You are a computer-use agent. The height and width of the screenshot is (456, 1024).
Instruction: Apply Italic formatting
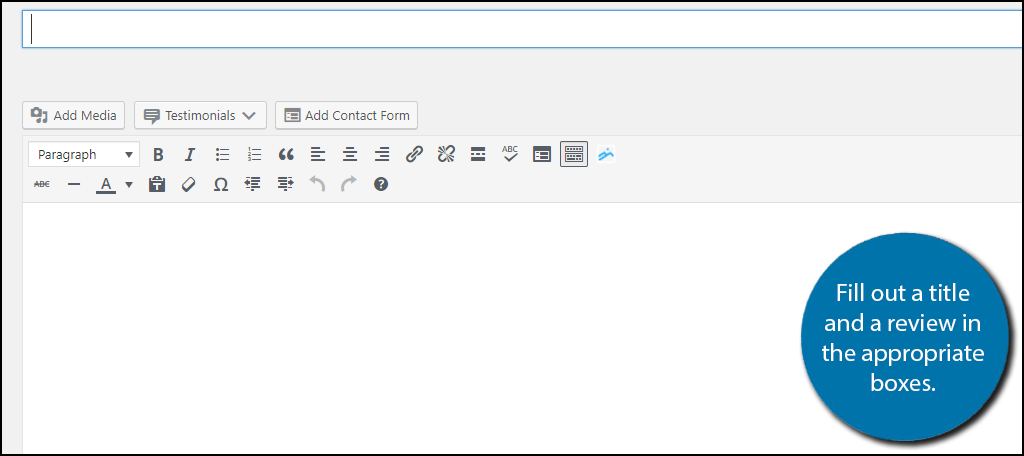tap(189, 155)
